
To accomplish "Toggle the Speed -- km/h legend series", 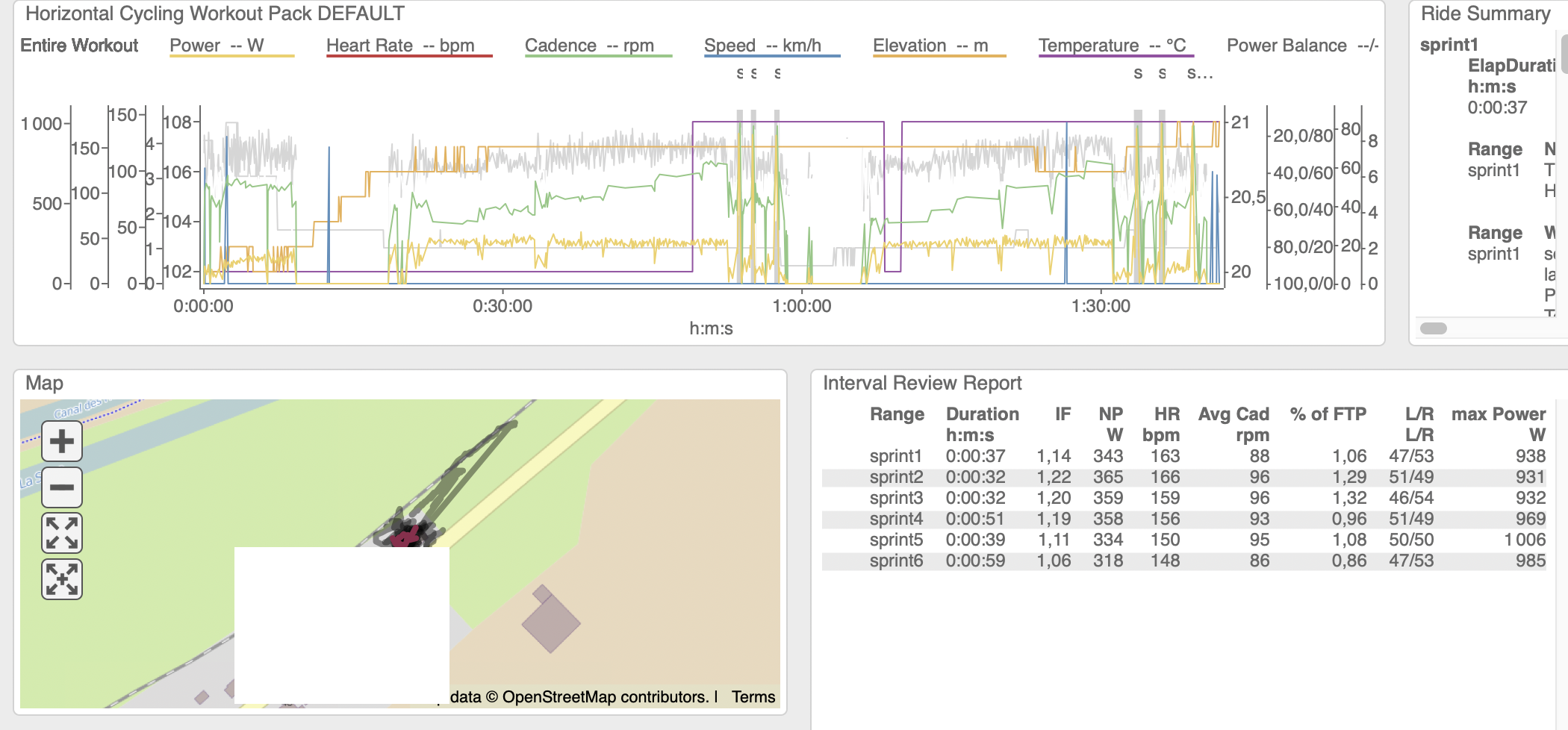I will coord(762,46).
